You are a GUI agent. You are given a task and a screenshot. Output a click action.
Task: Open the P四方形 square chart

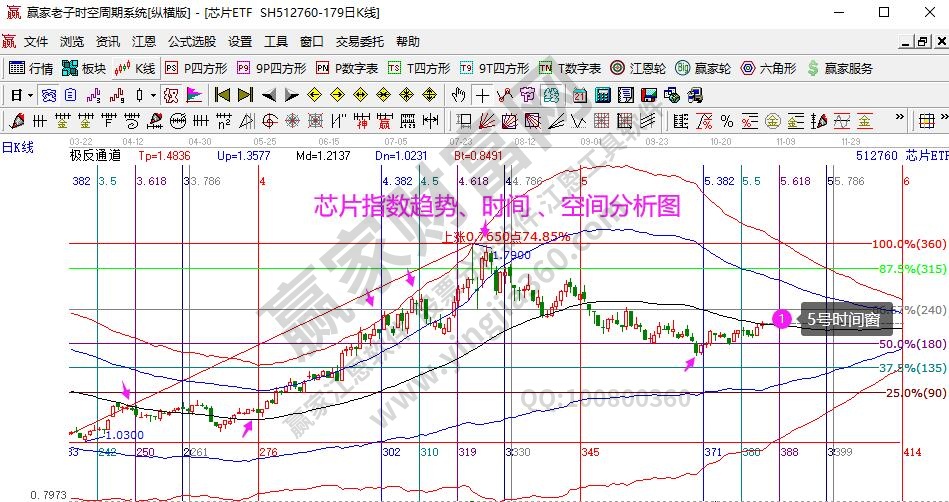(x=196, y=68)
